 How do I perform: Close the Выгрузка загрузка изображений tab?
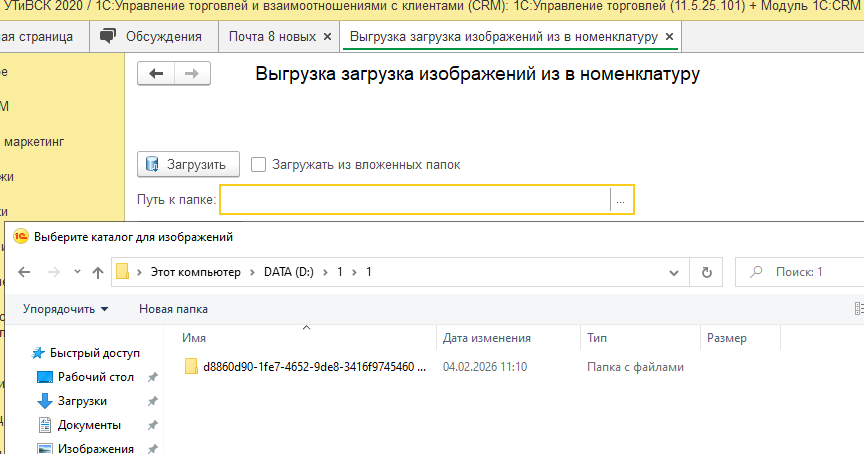tap(669, 36)
